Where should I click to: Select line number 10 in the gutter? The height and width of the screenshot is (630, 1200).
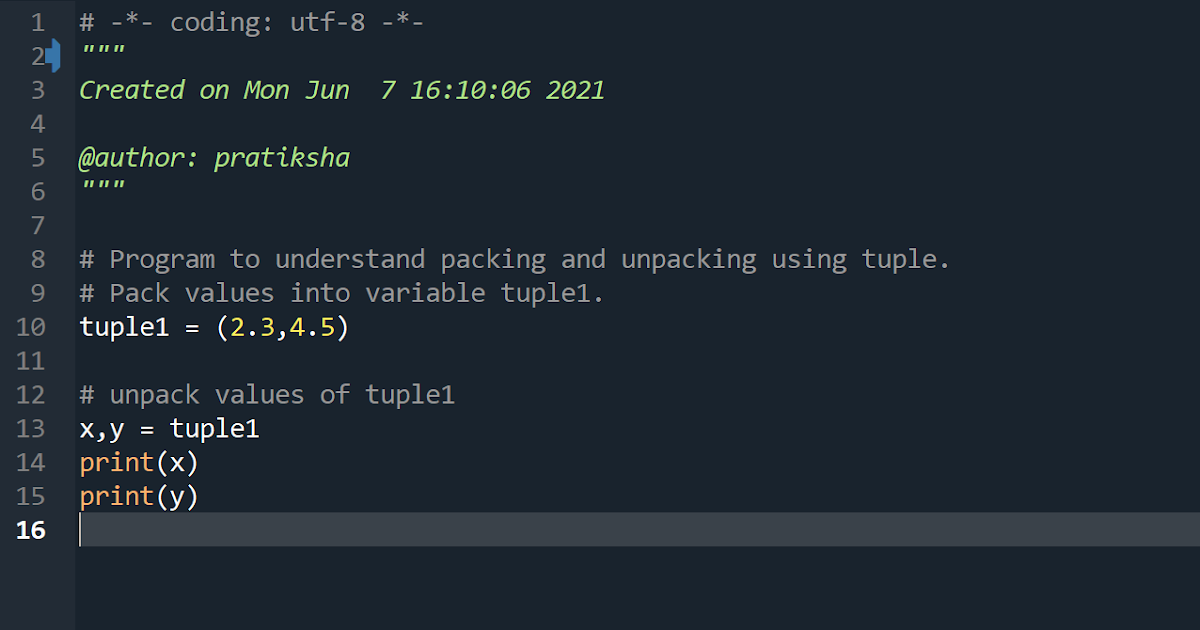(31, 327)
